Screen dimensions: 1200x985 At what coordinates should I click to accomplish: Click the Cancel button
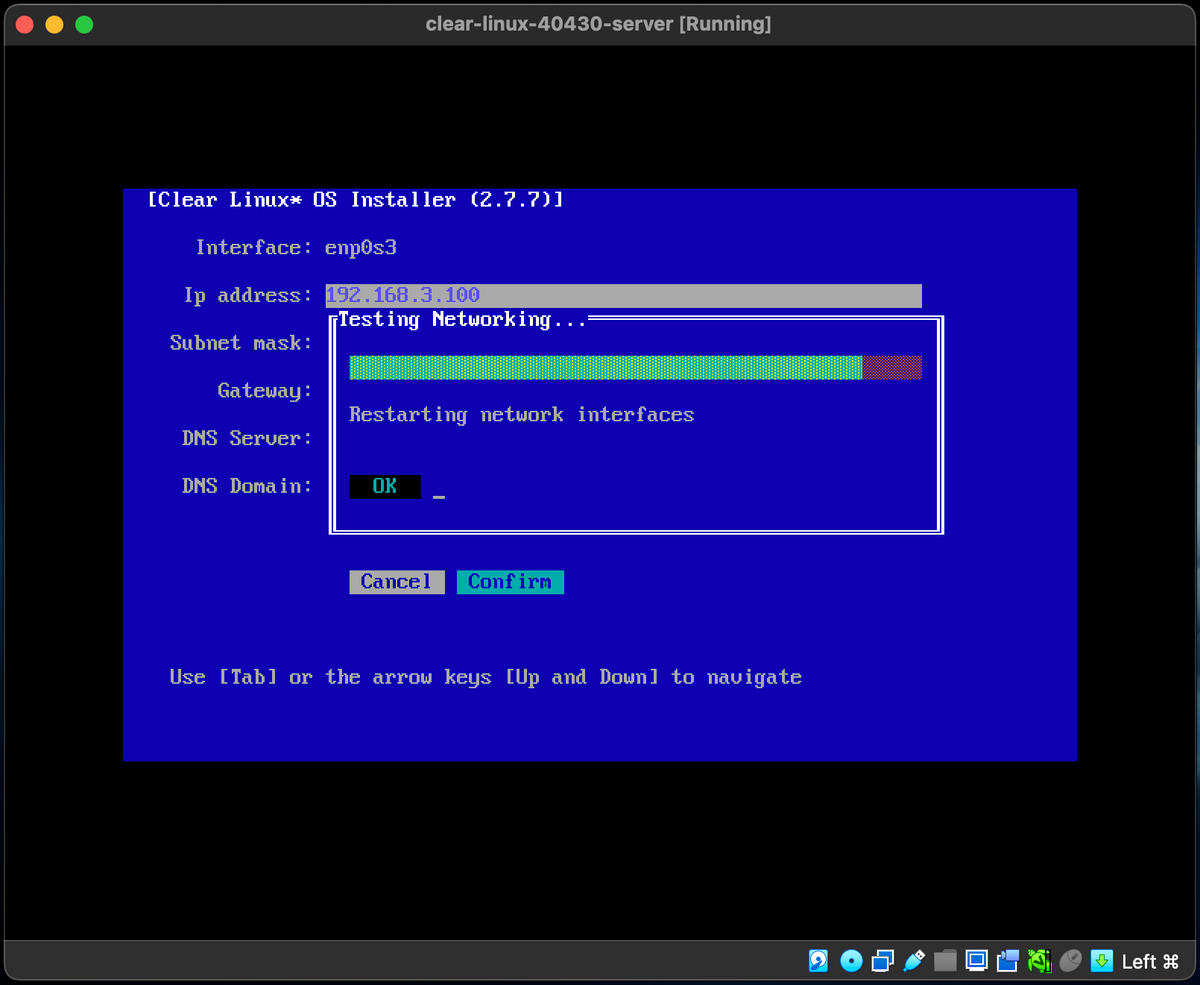396,581
